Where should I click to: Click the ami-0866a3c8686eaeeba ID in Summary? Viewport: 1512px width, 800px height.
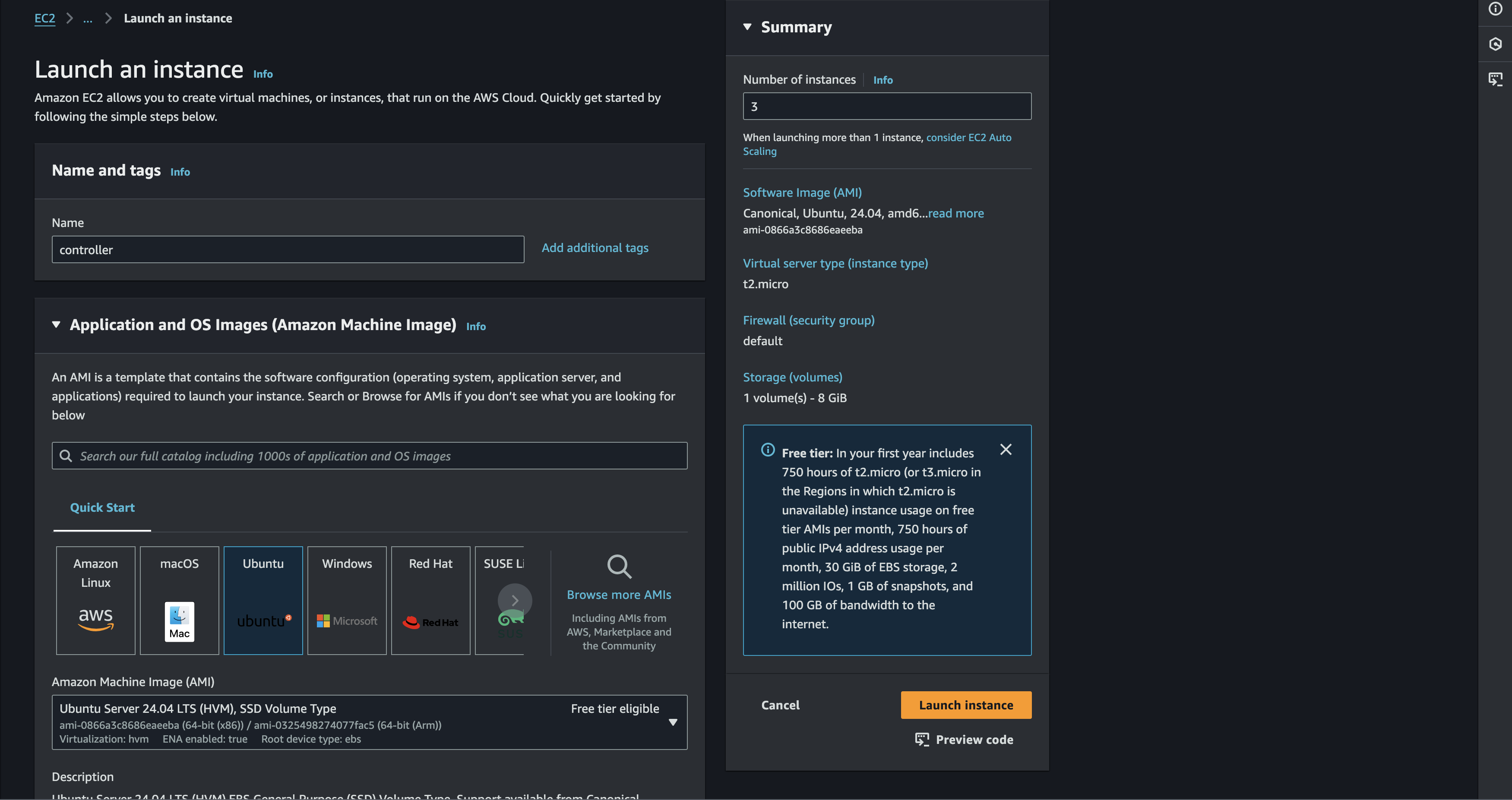coord(802,230)
